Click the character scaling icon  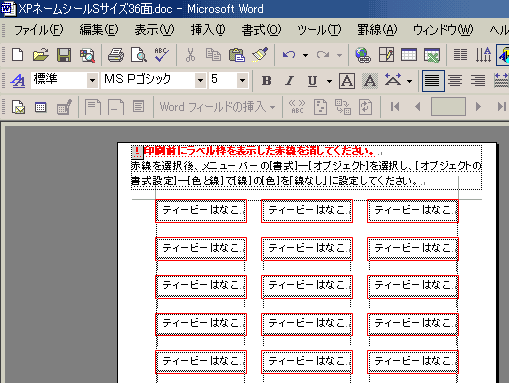point(393,80)
